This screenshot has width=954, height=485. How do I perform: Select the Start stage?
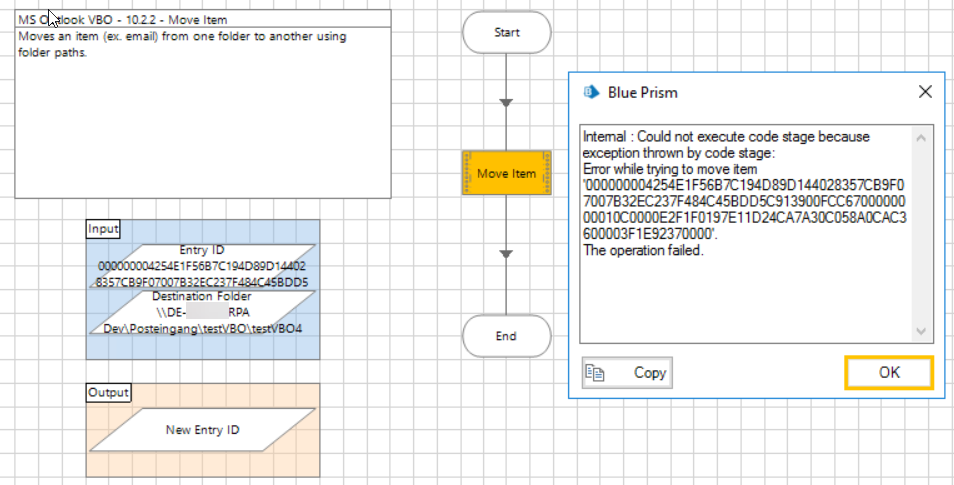(x=507, y=32)
